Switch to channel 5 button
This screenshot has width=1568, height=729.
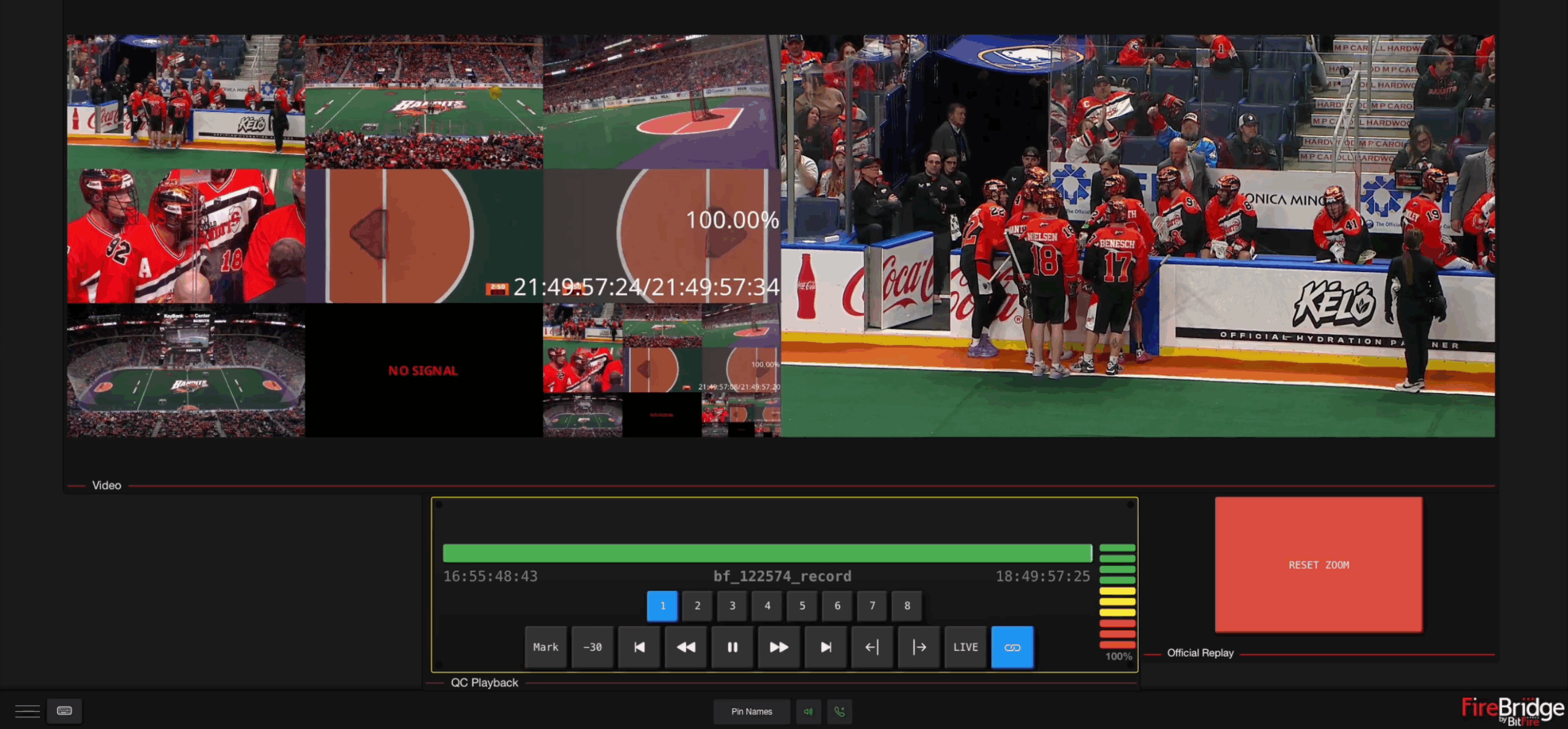click(802, 605)
